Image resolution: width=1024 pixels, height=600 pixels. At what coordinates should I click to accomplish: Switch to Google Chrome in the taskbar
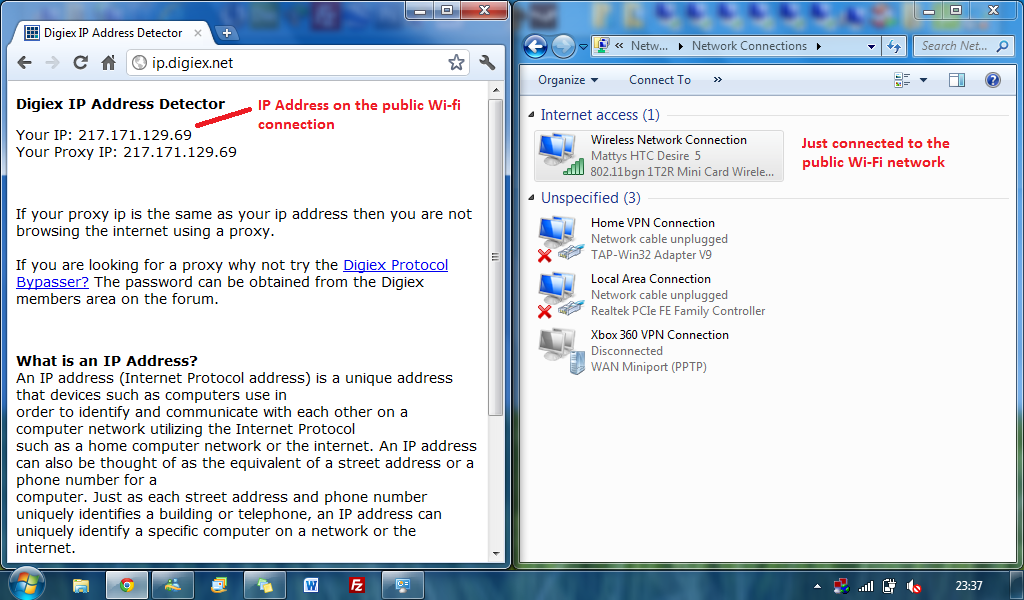pos(127,585)
